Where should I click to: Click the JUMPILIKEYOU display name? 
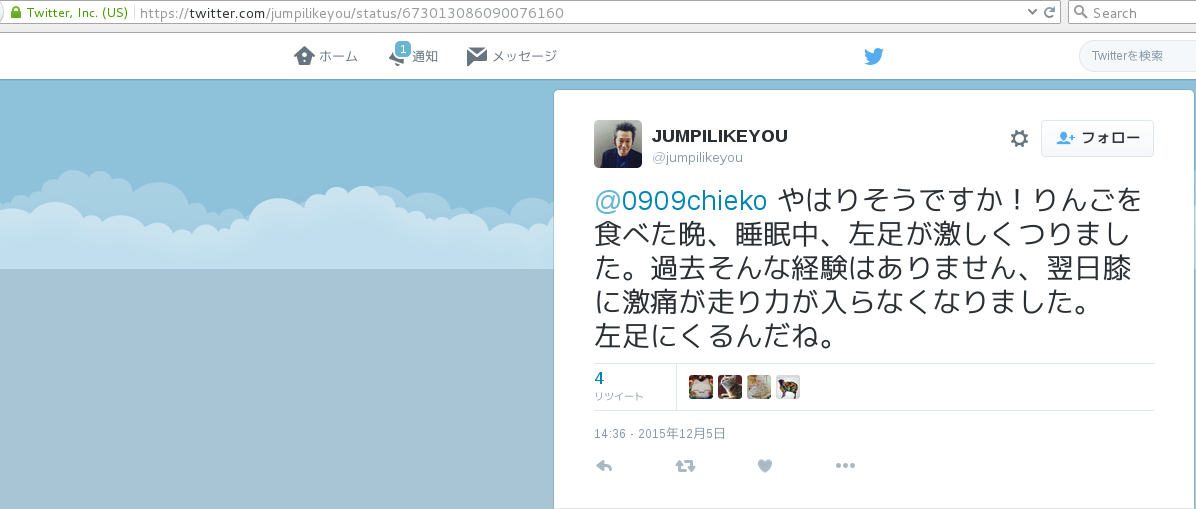pos(719,136)
